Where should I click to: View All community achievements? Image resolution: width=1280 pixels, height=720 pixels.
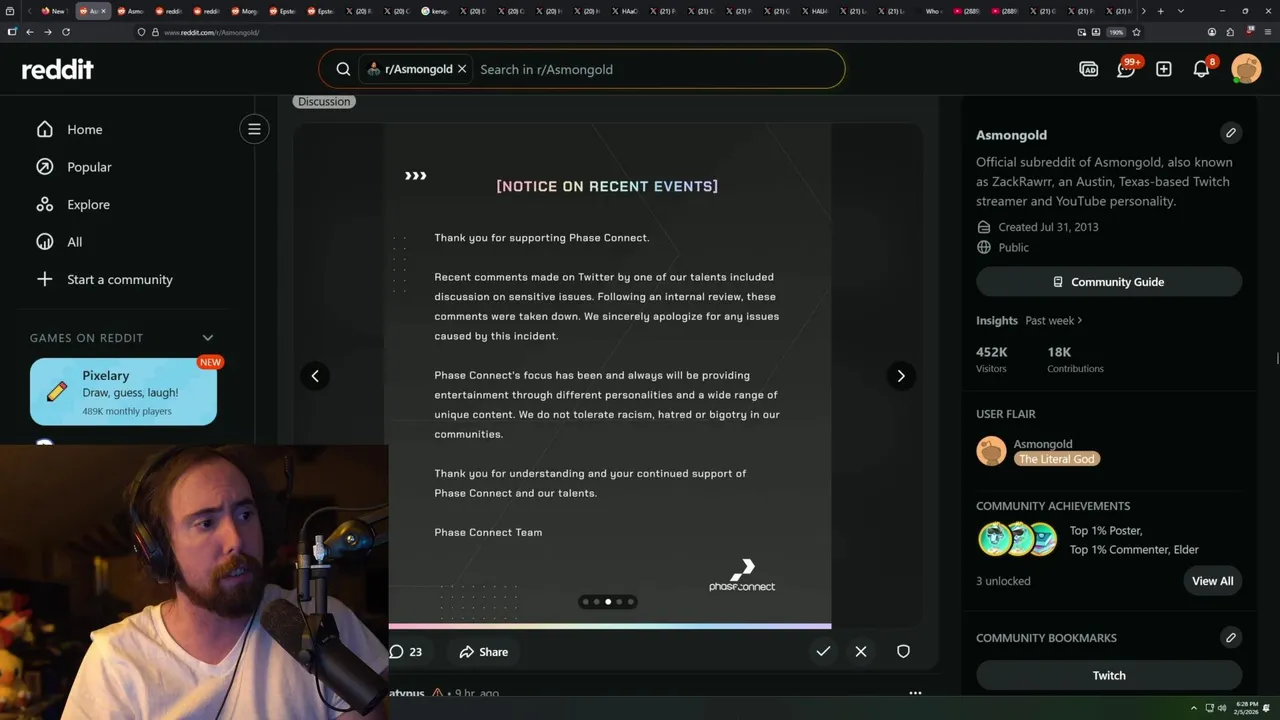tap(1212, 581)
